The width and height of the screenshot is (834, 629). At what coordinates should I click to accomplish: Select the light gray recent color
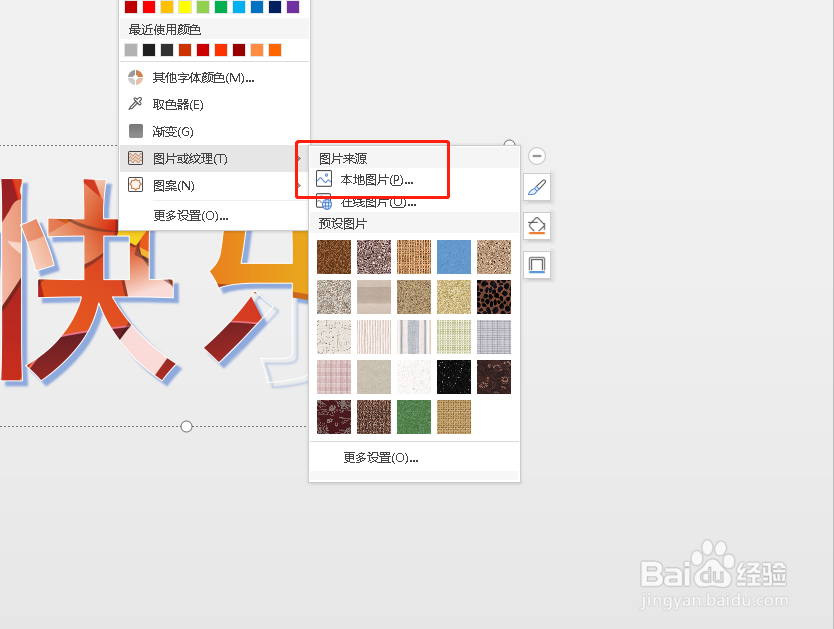131,50
